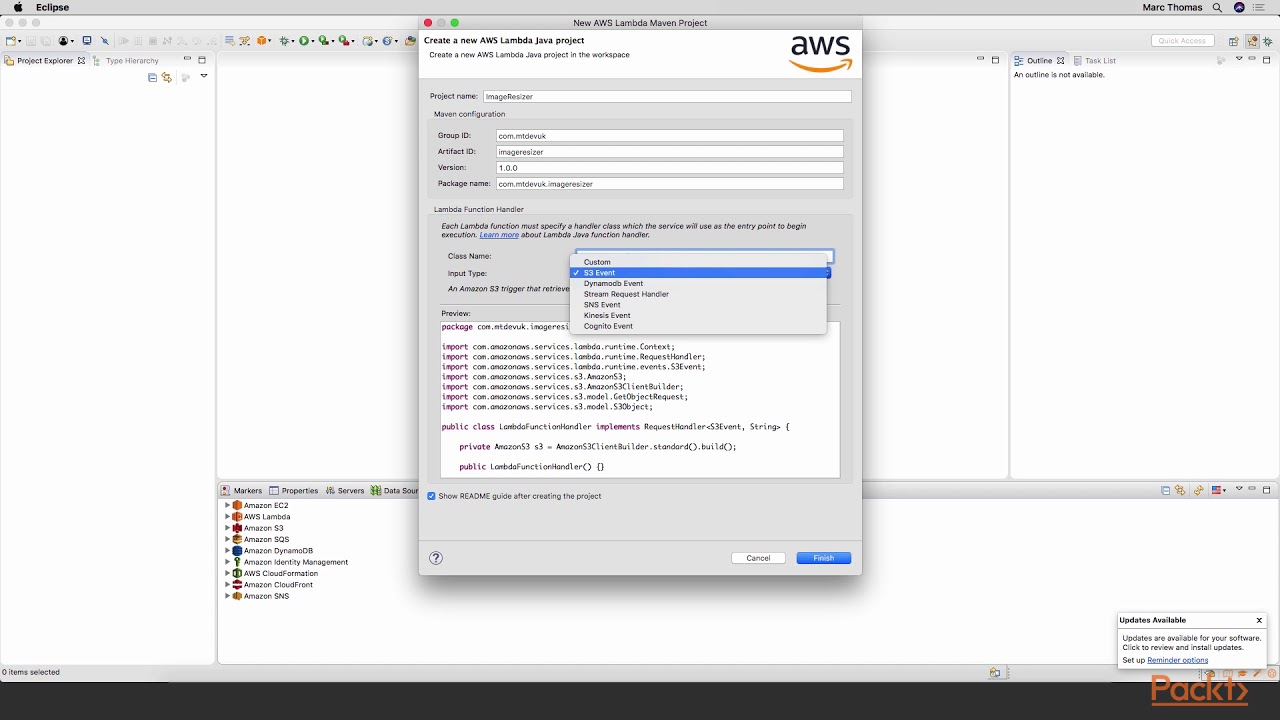The height and width of the screenshot is (720, 1280).
Task: Click the Project name input field
Action: click(667, 97)
